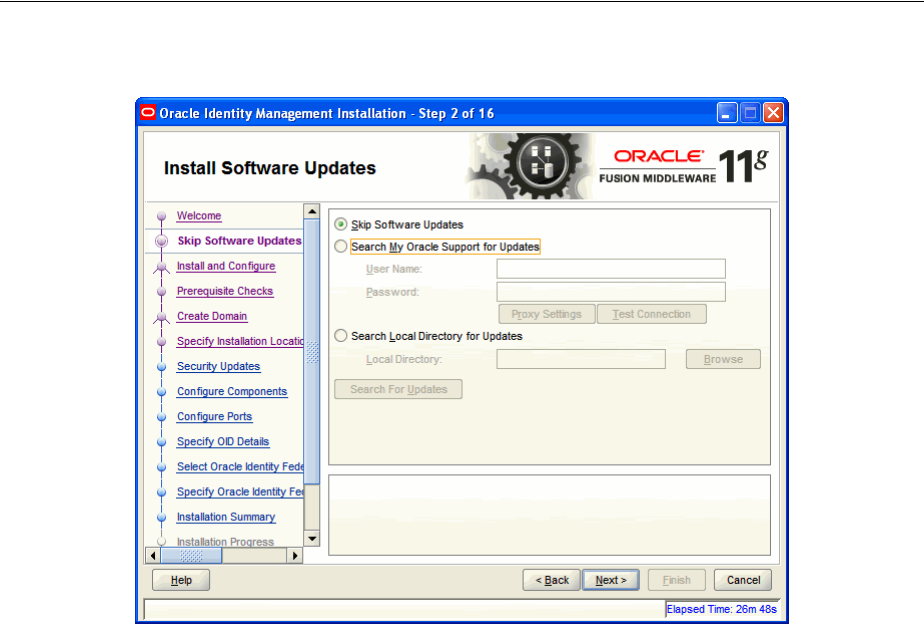Click the Create Domain step node icon
The width and height of the screenshot is (924, 624).
point(161,318)
